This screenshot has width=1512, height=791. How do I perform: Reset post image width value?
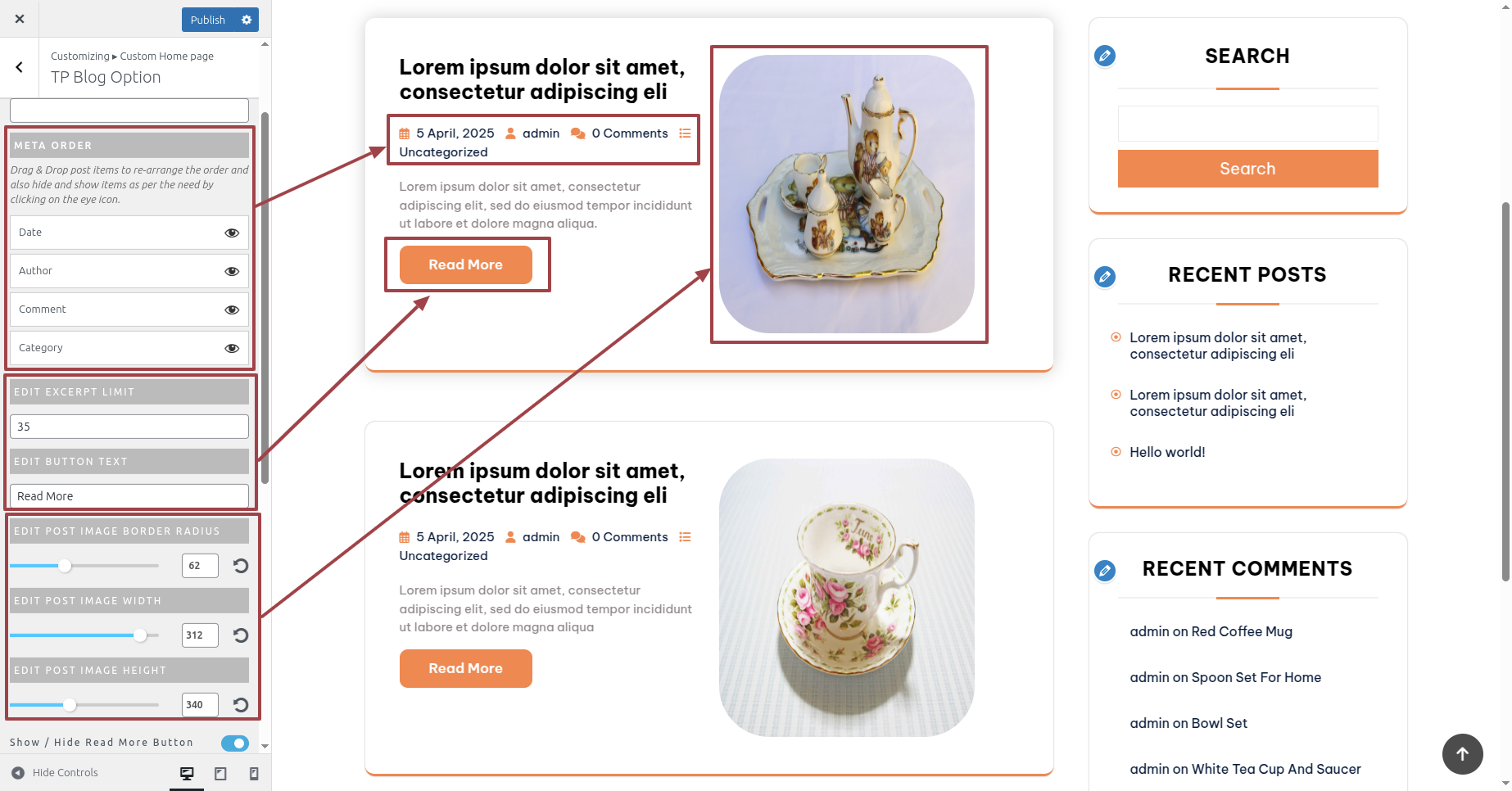[241, 635]
